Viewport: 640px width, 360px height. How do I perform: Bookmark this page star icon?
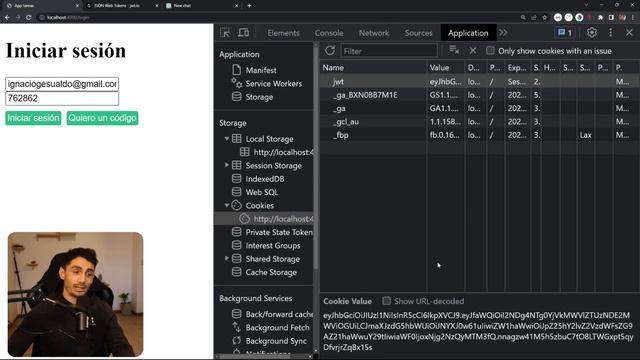(x=544, y=17)
